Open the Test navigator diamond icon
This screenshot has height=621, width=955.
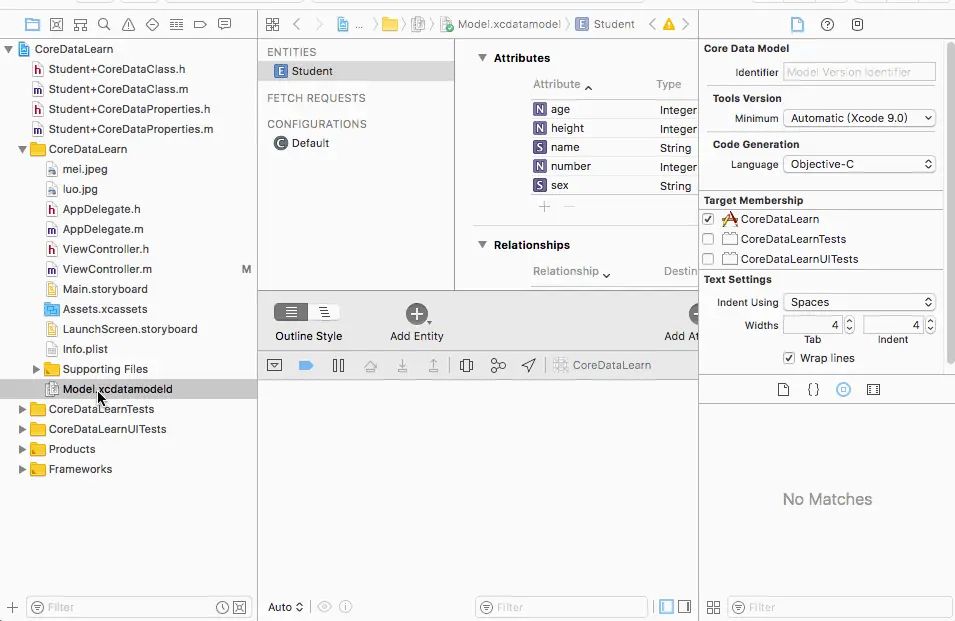coord(152,24)
